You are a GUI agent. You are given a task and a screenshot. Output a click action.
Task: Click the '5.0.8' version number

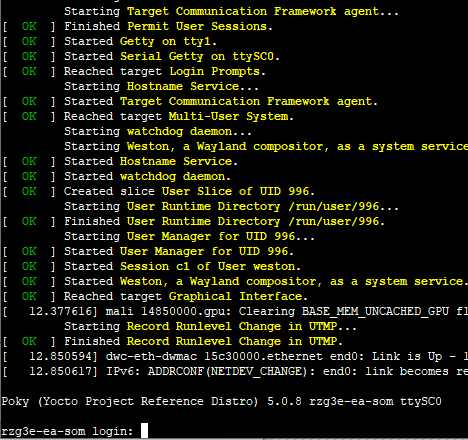coord(284,401)
